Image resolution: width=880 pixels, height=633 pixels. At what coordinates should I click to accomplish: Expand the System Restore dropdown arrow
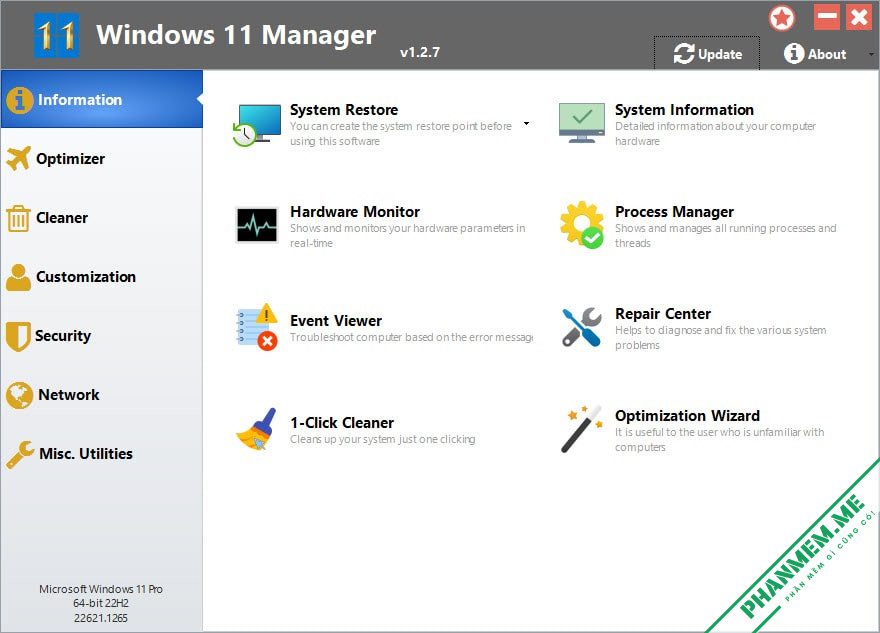click(526, 123)
